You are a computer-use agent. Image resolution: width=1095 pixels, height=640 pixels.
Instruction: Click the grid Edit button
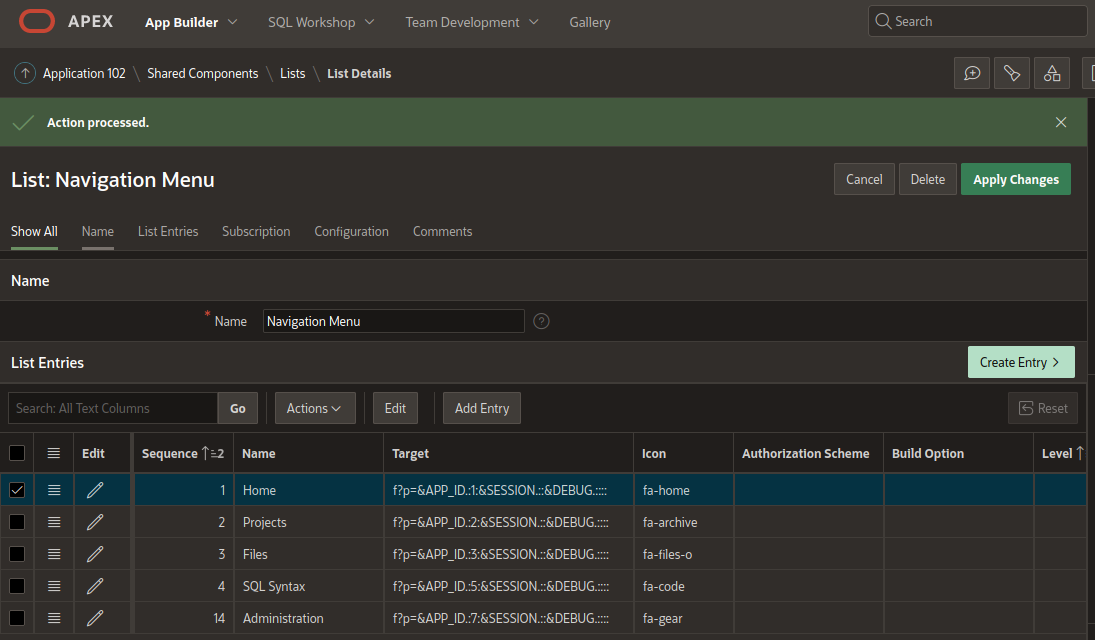tap(395, 408)
